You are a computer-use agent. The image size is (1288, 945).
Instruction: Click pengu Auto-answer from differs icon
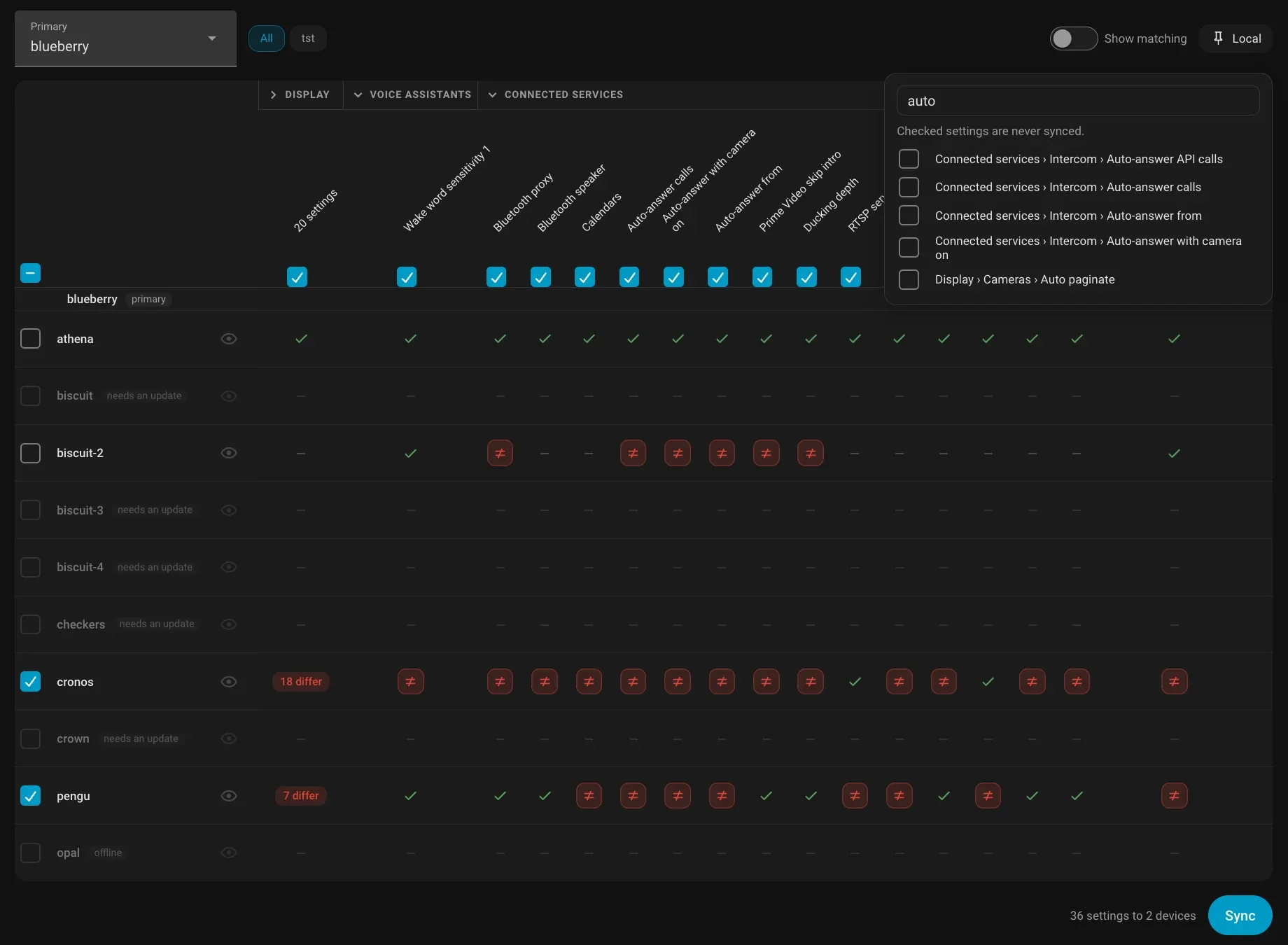(722, 796)
